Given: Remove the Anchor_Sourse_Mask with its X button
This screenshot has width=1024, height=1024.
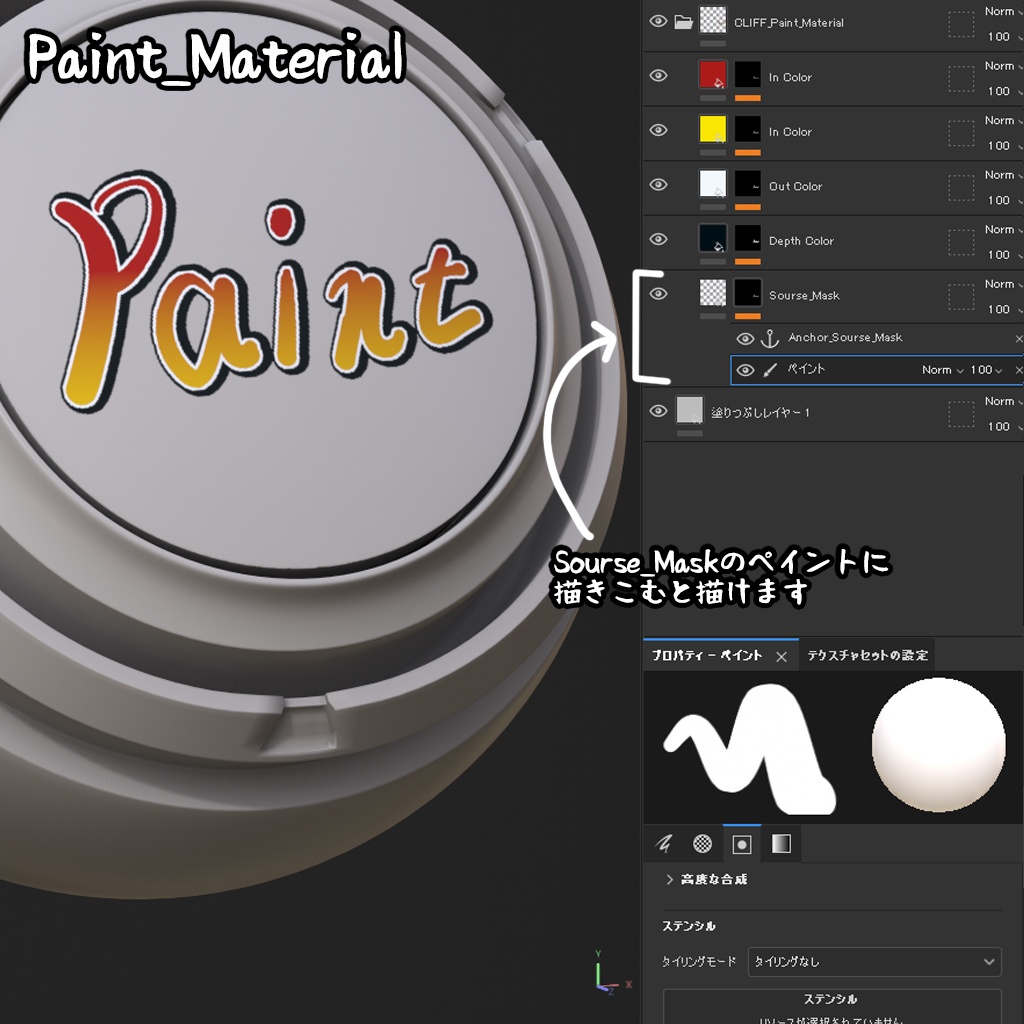Looking at the screenshot, I should tap(1018, 338).
